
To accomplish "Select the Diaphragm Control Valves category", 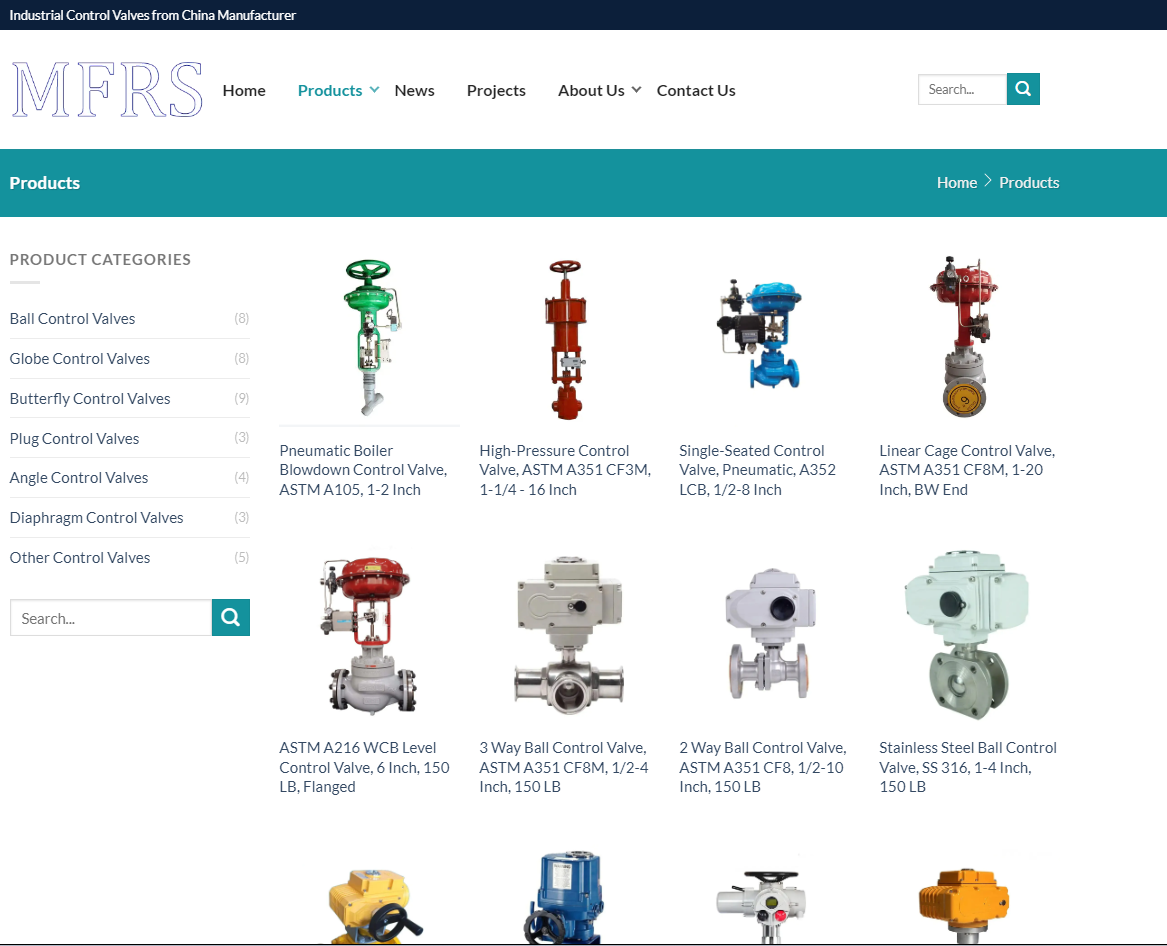I will point(96,517).
